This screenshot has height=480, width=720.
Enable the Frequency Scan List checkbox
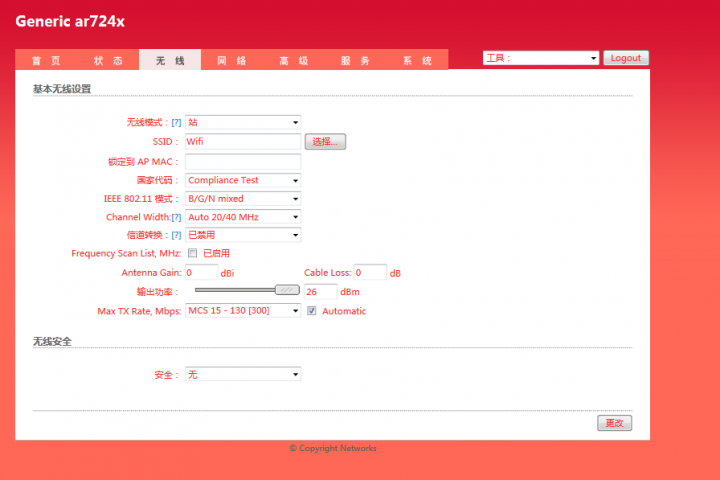click(x=192, y=253)
